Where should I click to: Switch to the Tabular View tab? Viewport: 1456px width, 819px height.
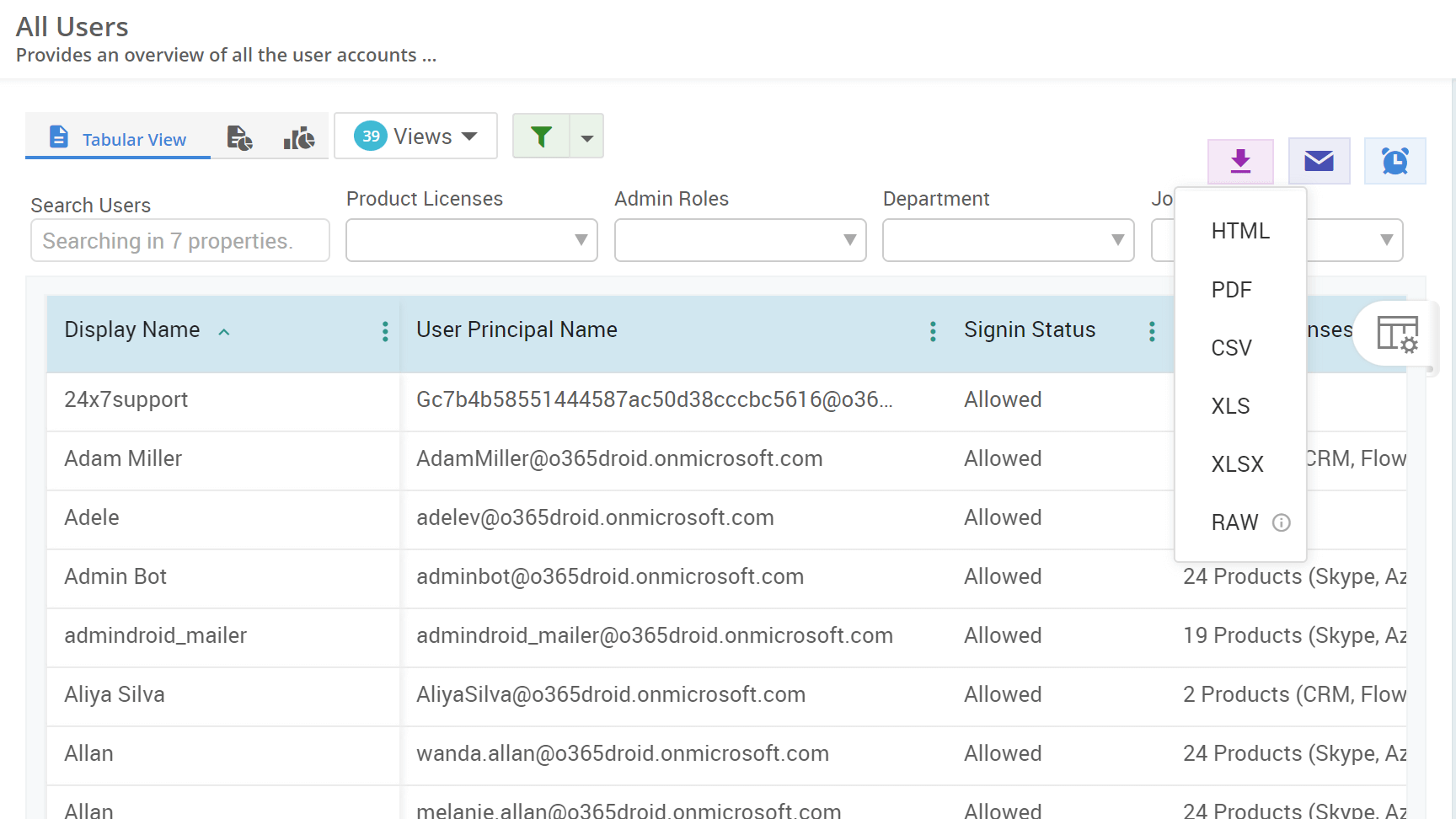(x=117, y=138)
